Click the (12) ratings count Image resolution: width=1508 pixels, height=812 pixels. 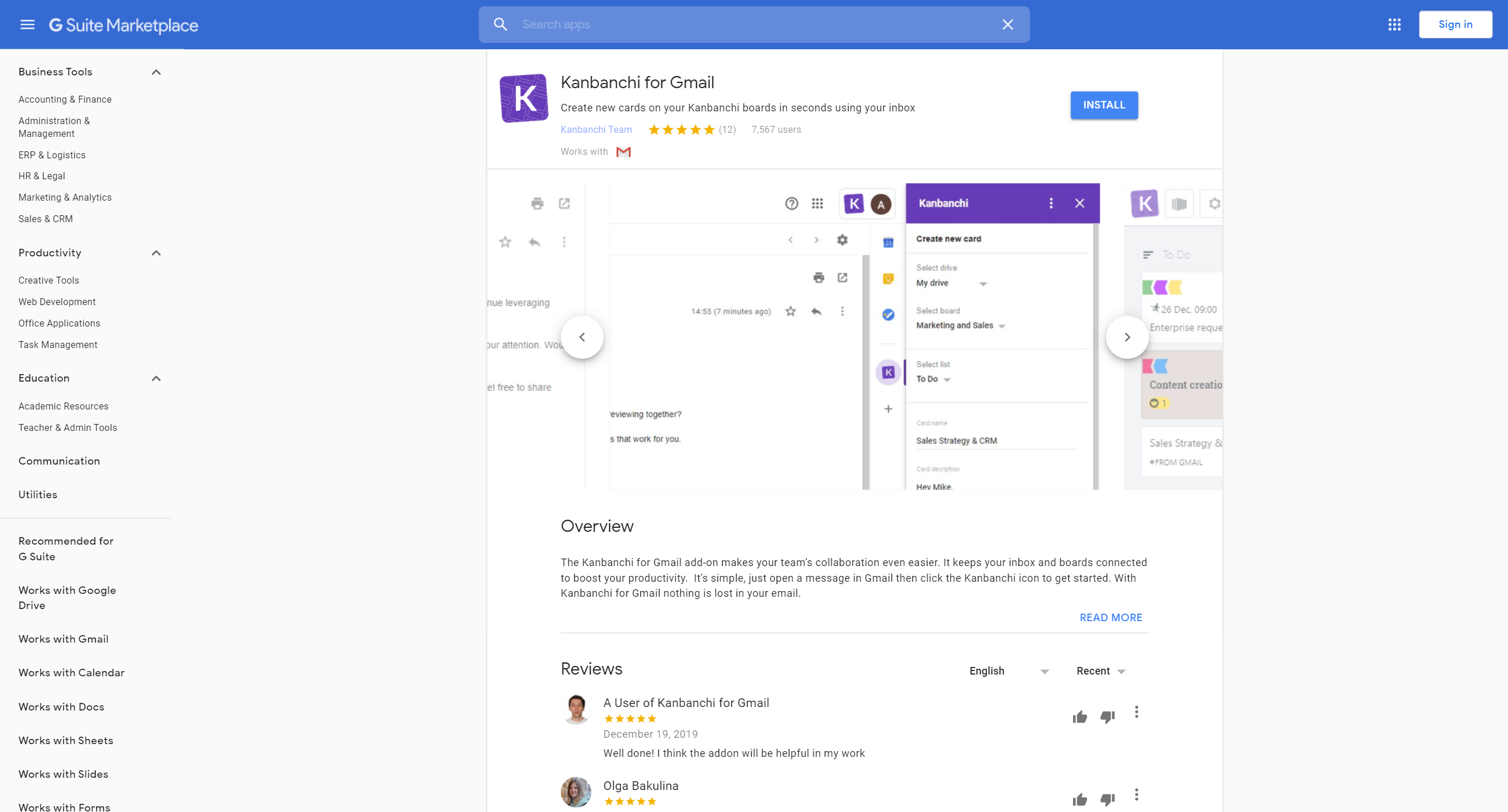pos(727,129)
